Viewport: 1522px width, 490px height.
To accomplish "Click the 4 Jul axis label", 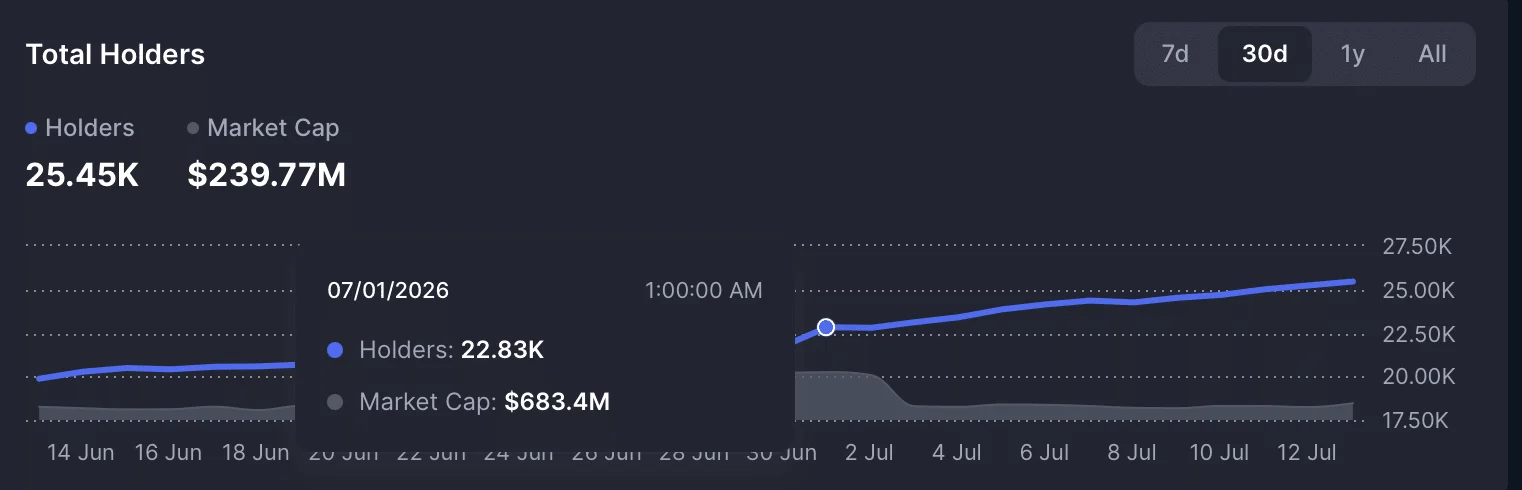I will 957,452.
